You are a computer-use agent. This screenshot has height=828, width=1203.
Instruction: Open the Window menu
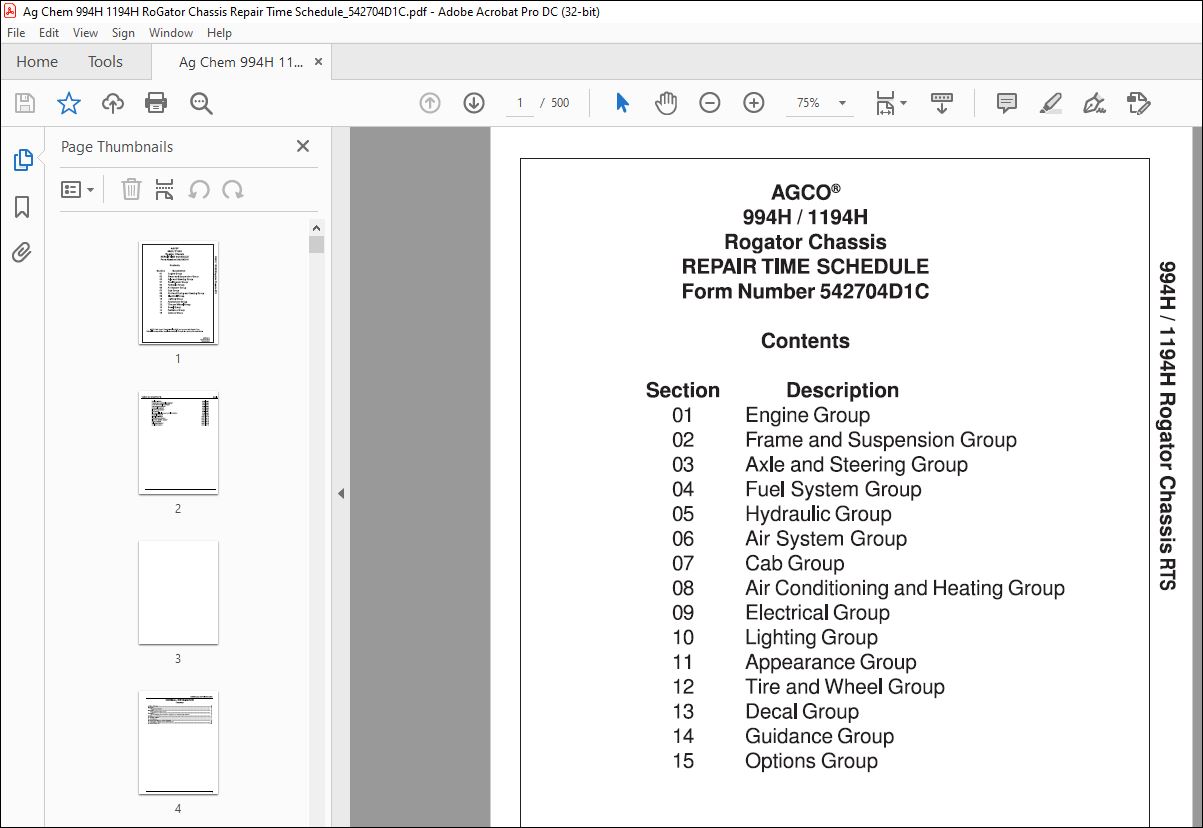click(171, 33)
